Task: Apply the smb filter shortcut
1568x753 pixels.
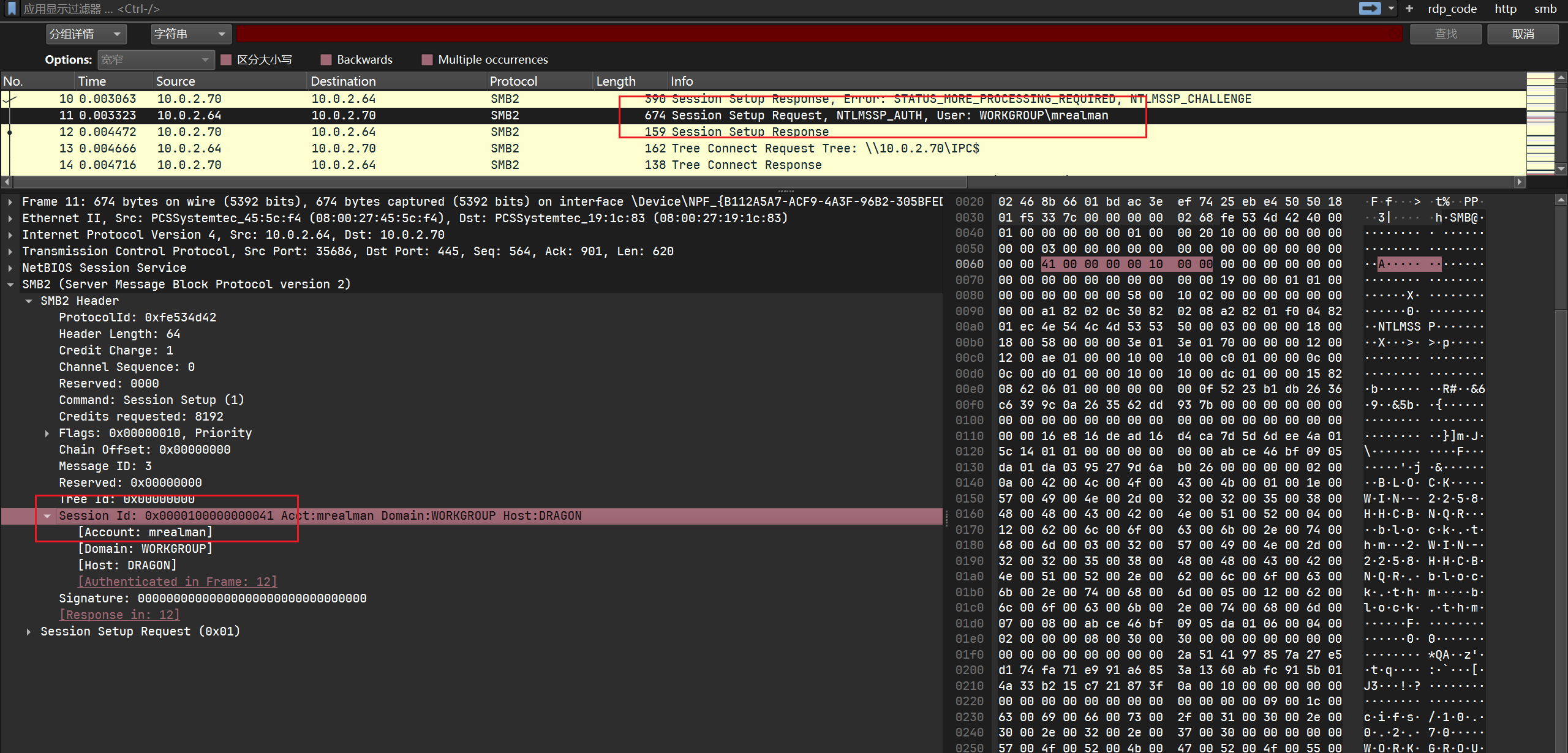Action: point(1545,9)
